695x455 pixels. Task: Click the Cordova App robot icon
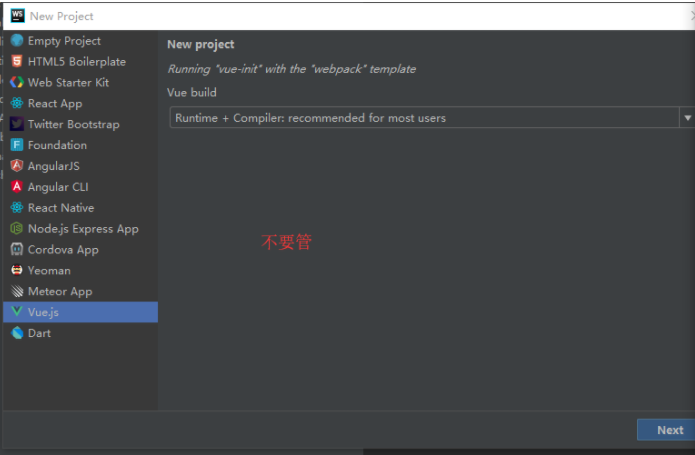[x=17, y=249]
